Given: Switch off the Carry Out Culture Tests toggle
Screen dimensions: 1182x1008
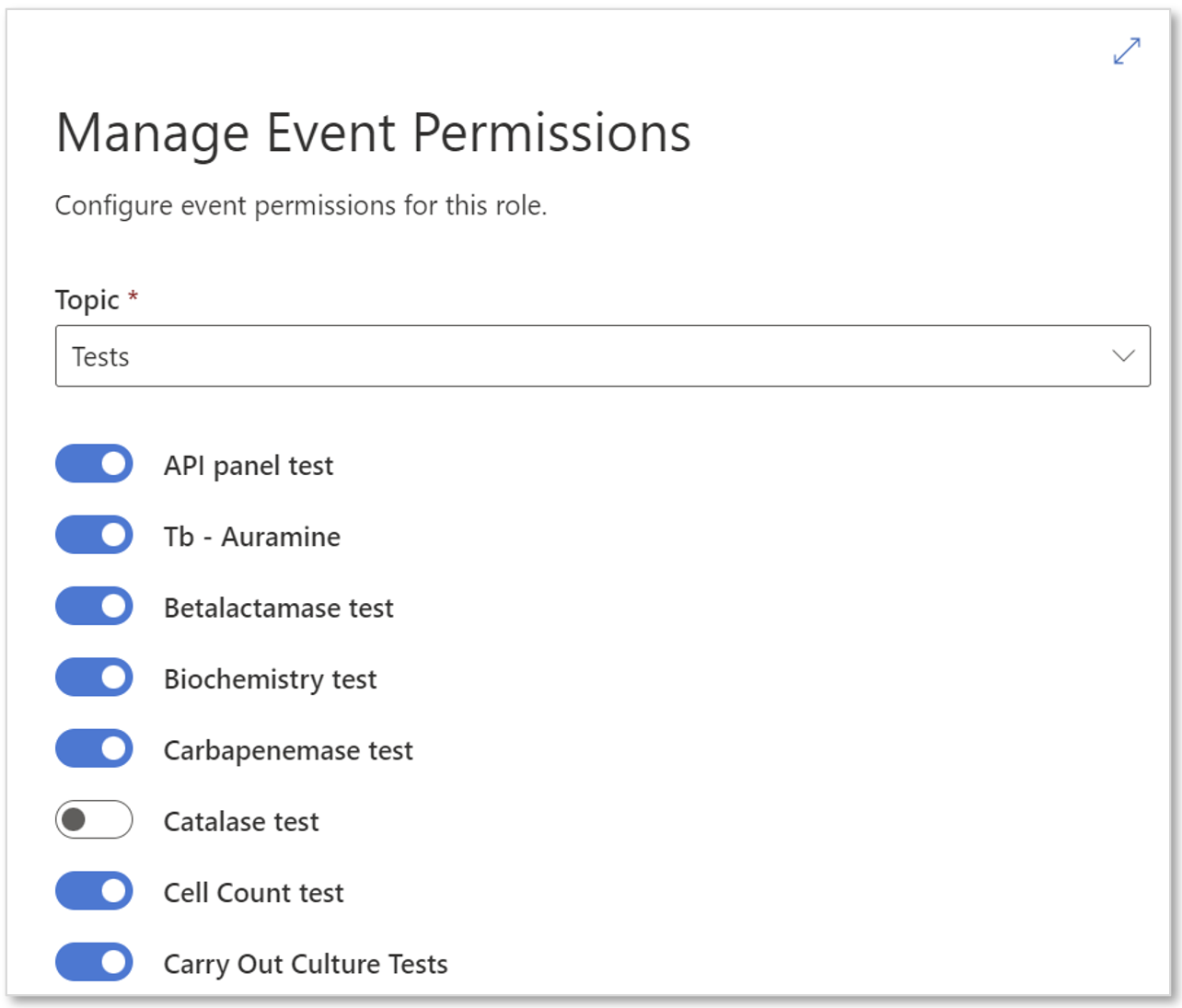Looking at the screenshot, I should tap(94, 962).
